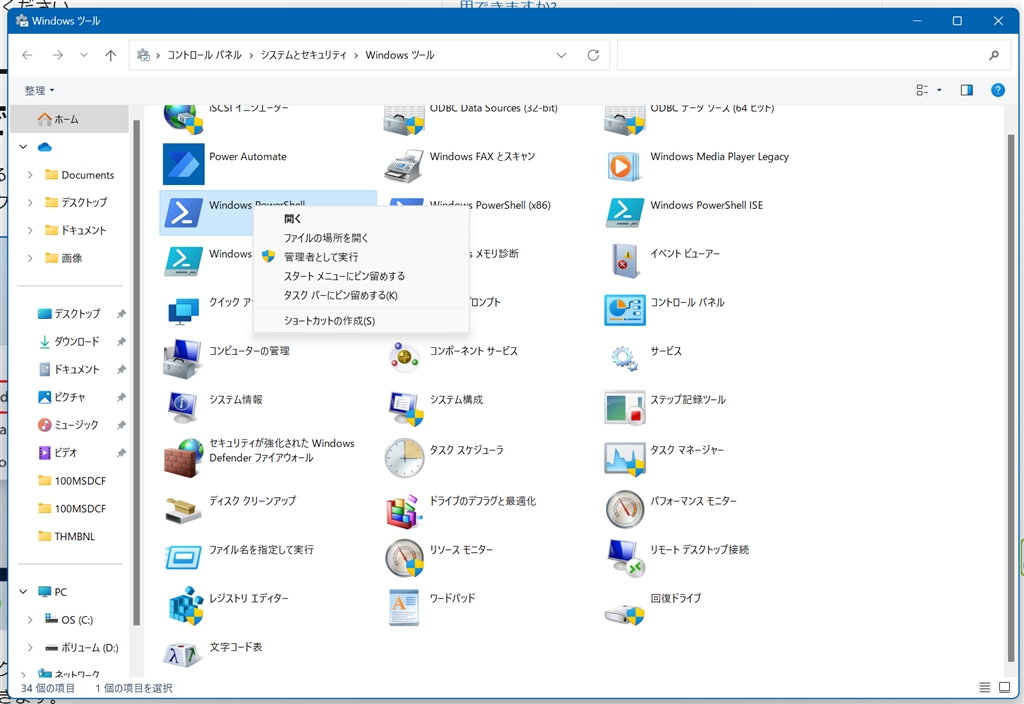Select the リモート デスクトップ接続 icon
This screenshot has height=704, width=1024.
point(624,558)
